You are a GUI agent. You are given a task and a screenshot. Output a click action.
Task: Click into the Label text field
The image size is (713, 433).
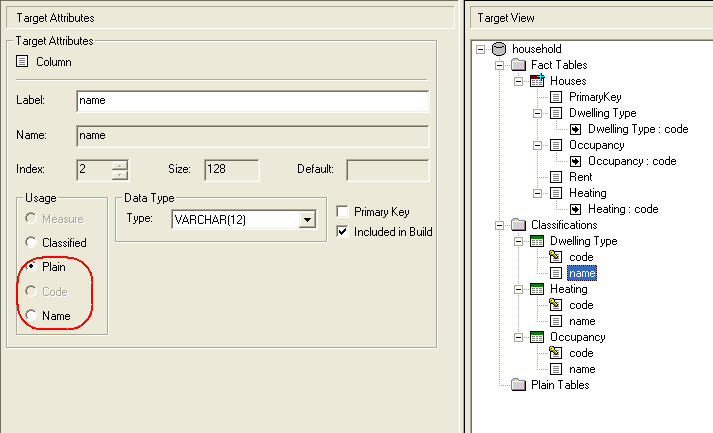point(252,101)
